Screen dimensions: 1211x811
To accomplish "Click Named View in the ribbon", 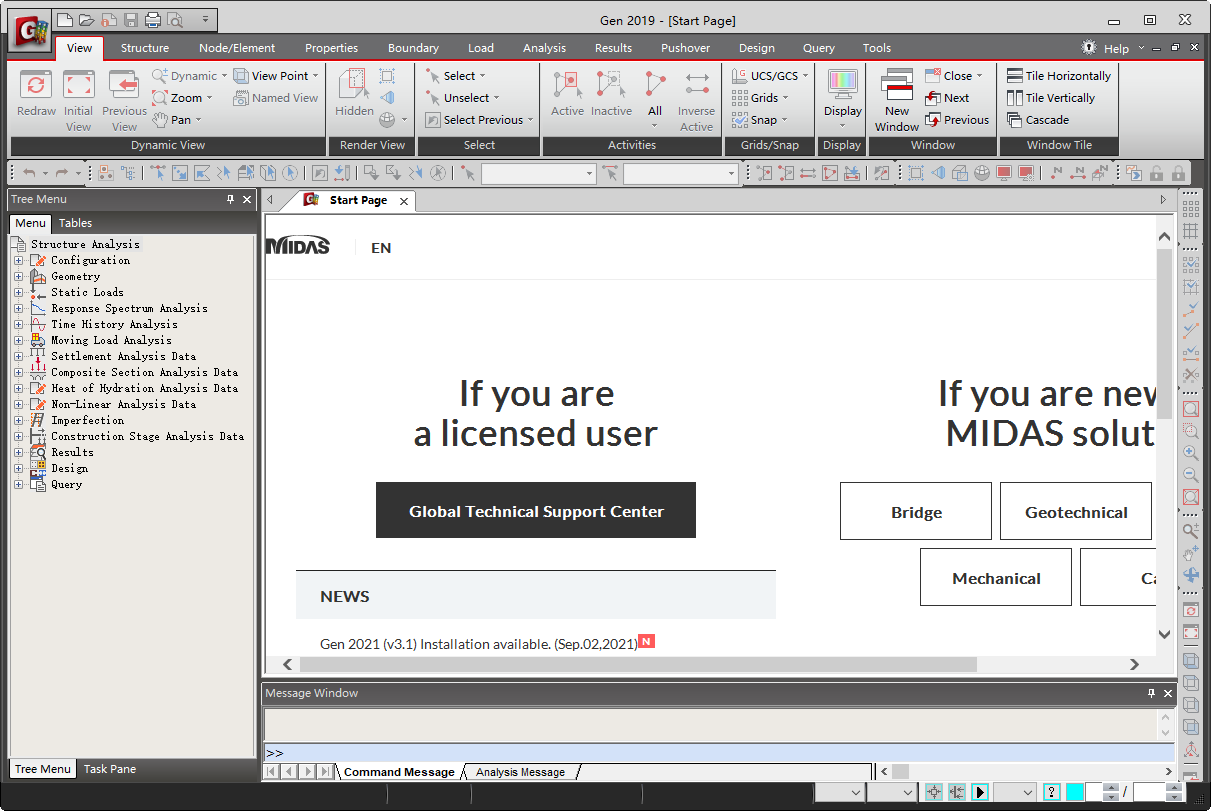I will (275, 98).
